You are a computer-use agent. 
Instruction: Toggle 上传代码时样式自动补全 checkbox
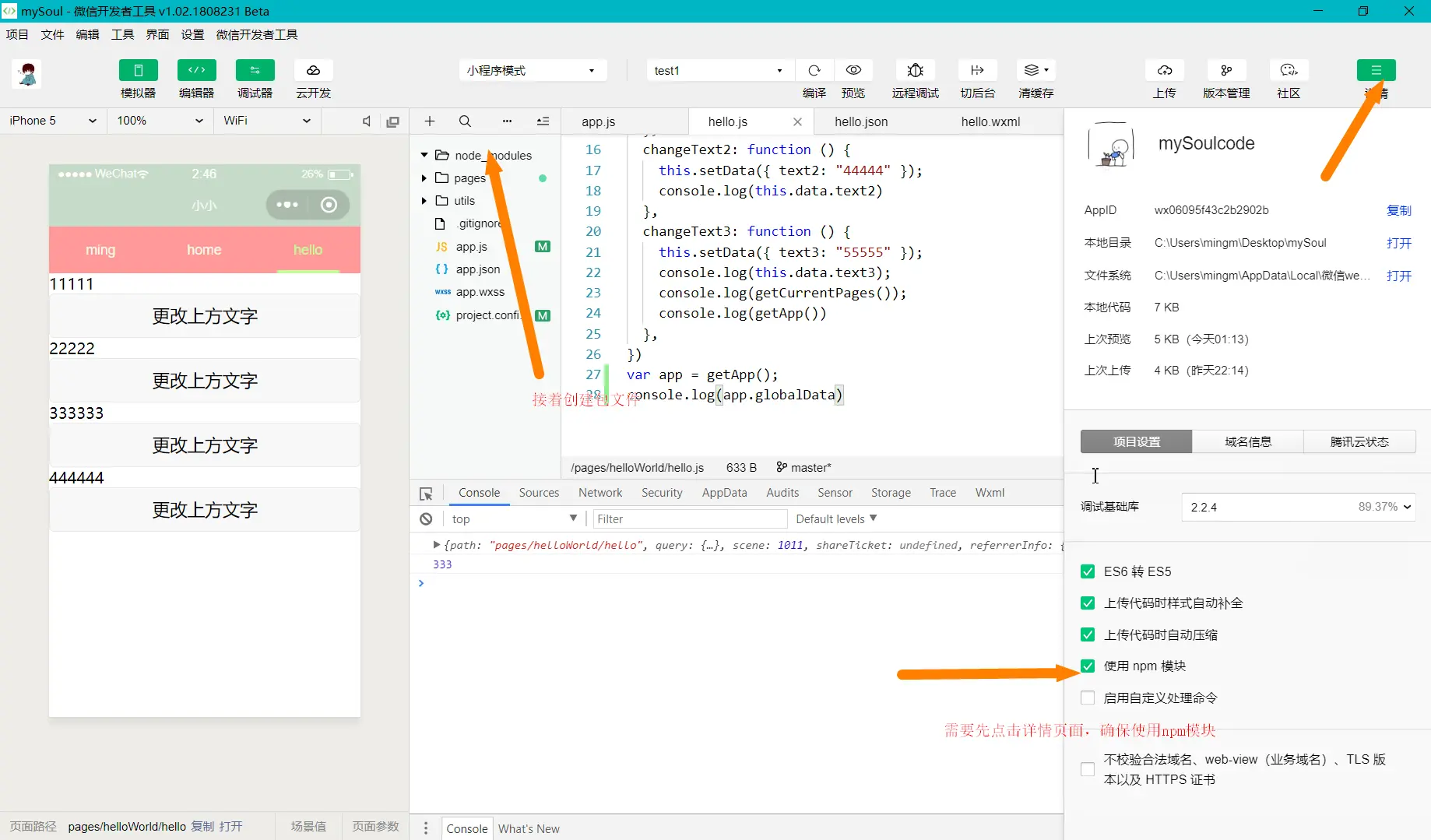1088,603
